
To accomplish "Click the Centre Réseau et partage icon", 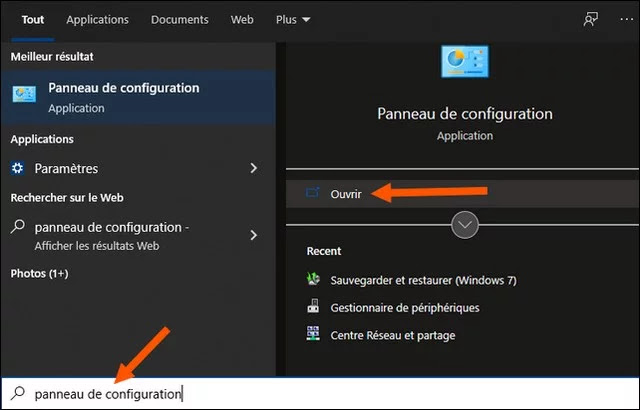I will pos(313,333).
